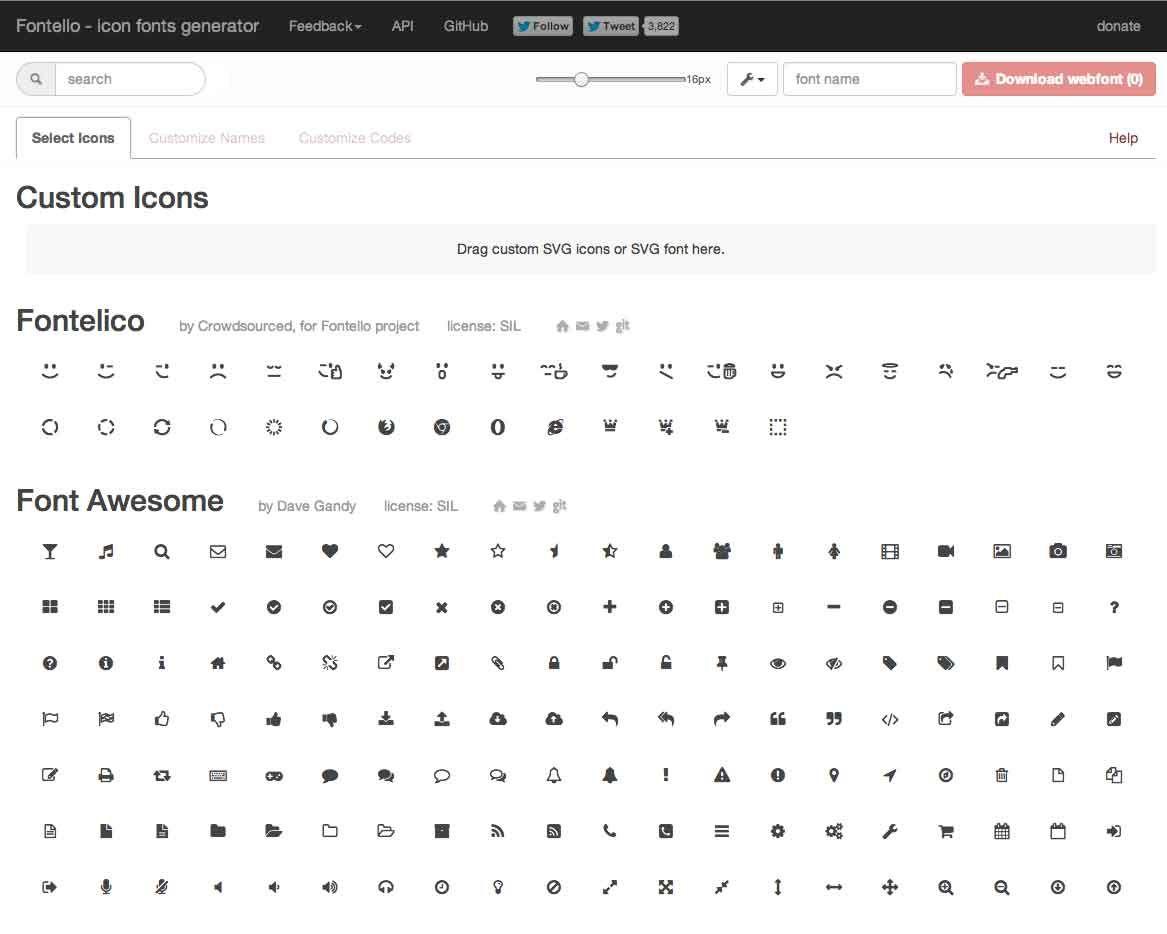
Task: Select the outlined heart icon
Action: coord(386,551)
